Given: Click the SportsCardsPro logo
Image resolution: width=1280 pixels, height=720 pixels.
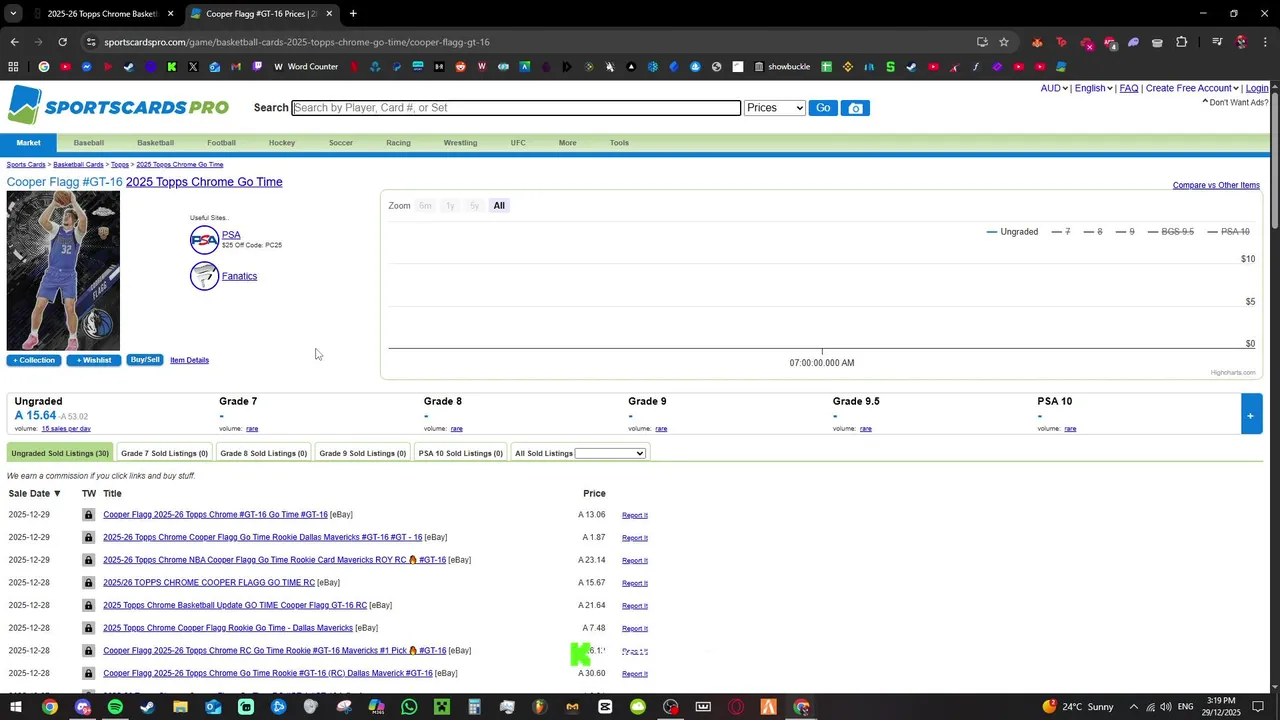Looking at the screenshot, I should tap(118, 106).
